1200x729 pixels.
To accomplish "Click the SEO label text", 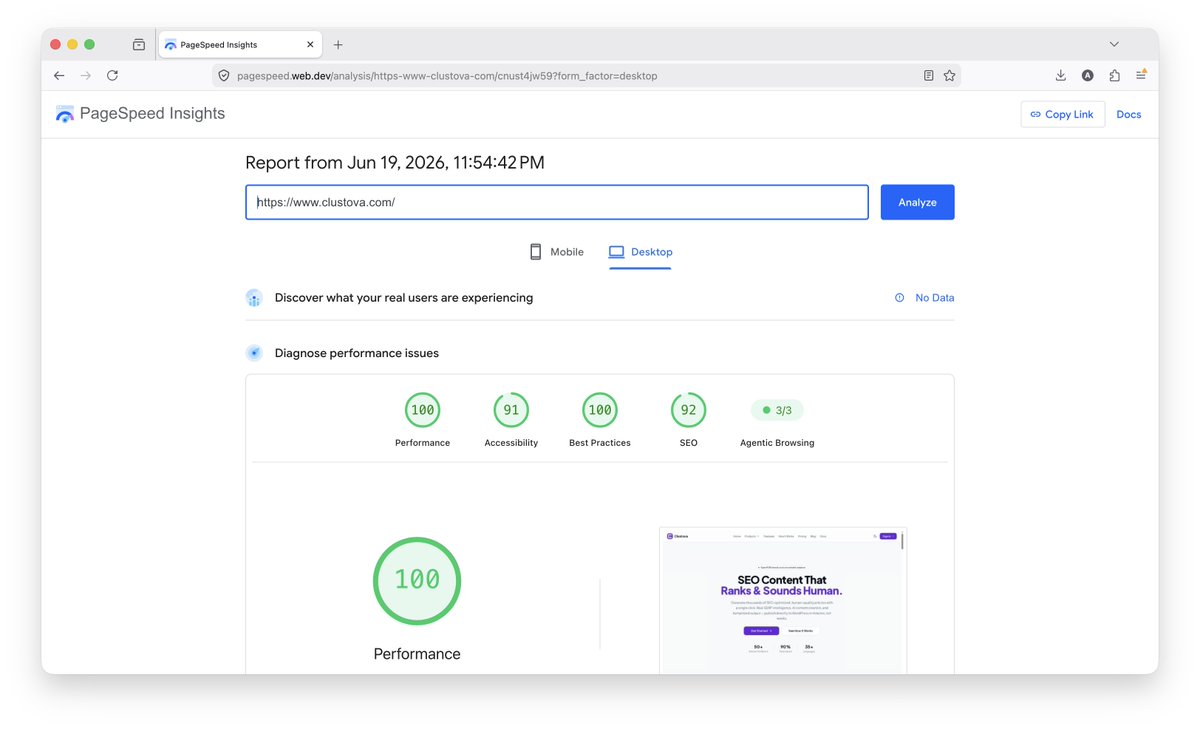I will pyautogui.click(x=688, y=443).
